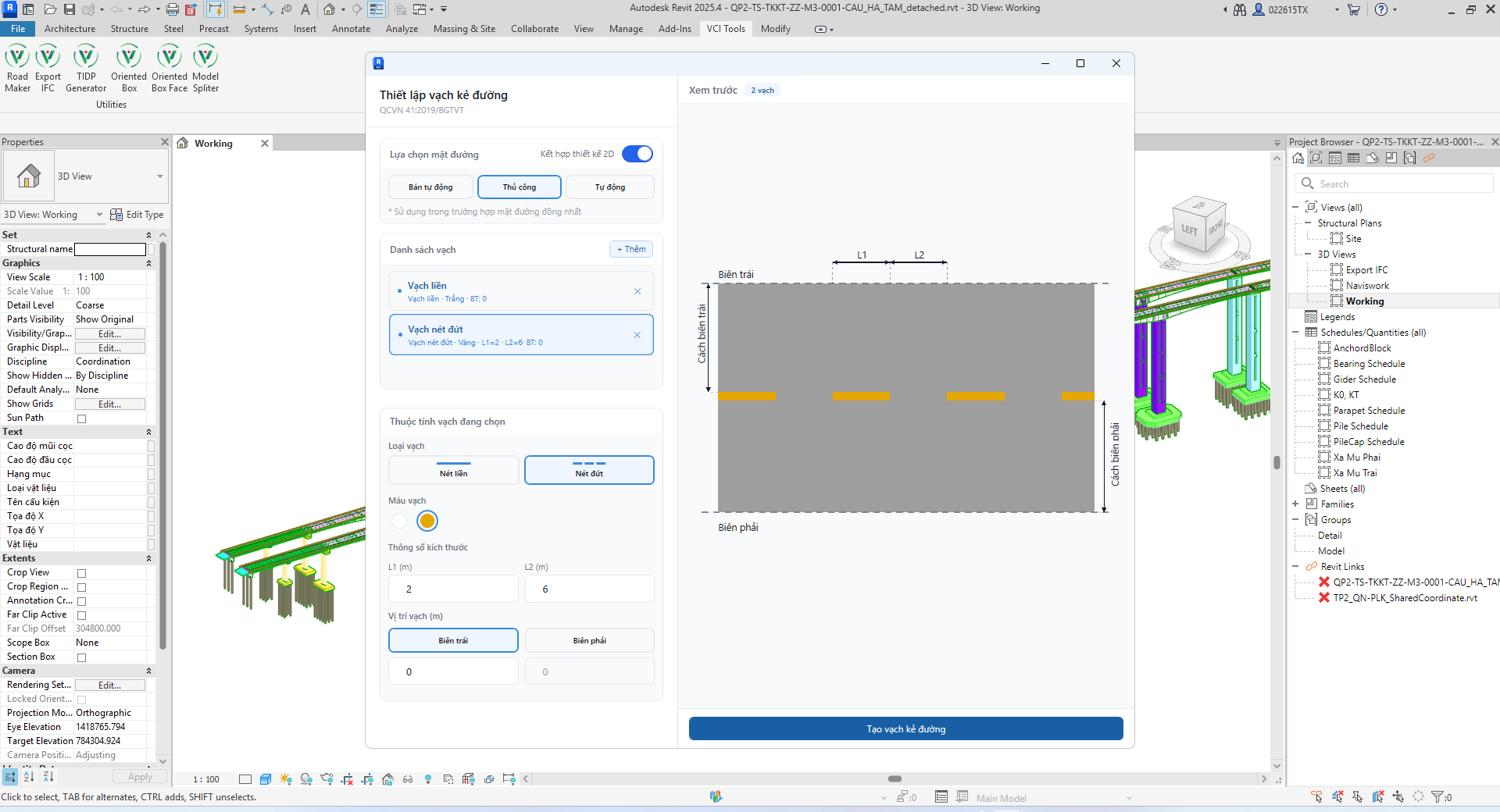Switch to the Annotate ribbon tab
Screen dimensions: 1500x812
(x=351, y=29)
